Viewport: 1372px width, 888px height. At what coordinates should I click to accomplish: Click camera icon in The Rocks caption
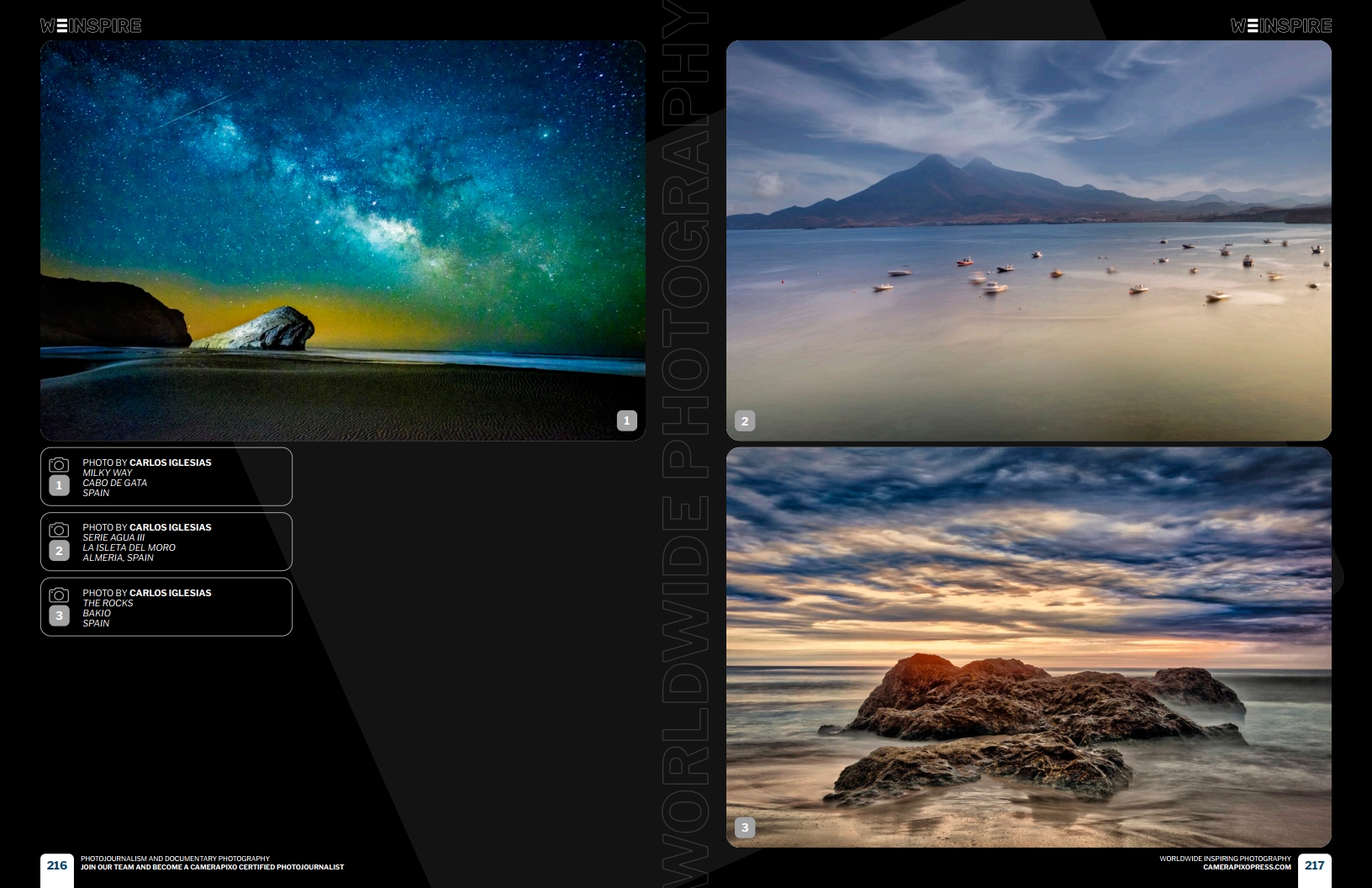(59, 595)
